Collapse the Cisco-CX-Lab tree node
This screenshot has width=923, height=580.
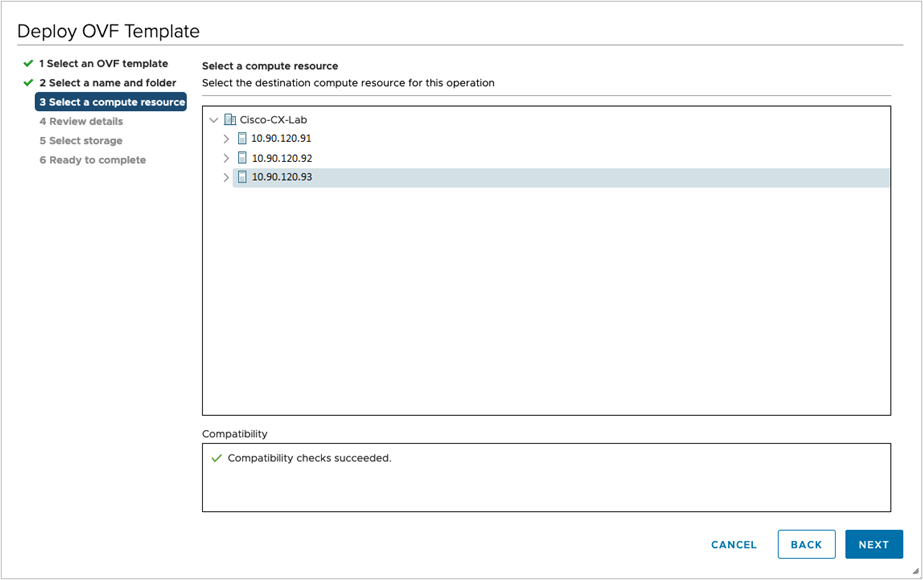pos(214,120)
